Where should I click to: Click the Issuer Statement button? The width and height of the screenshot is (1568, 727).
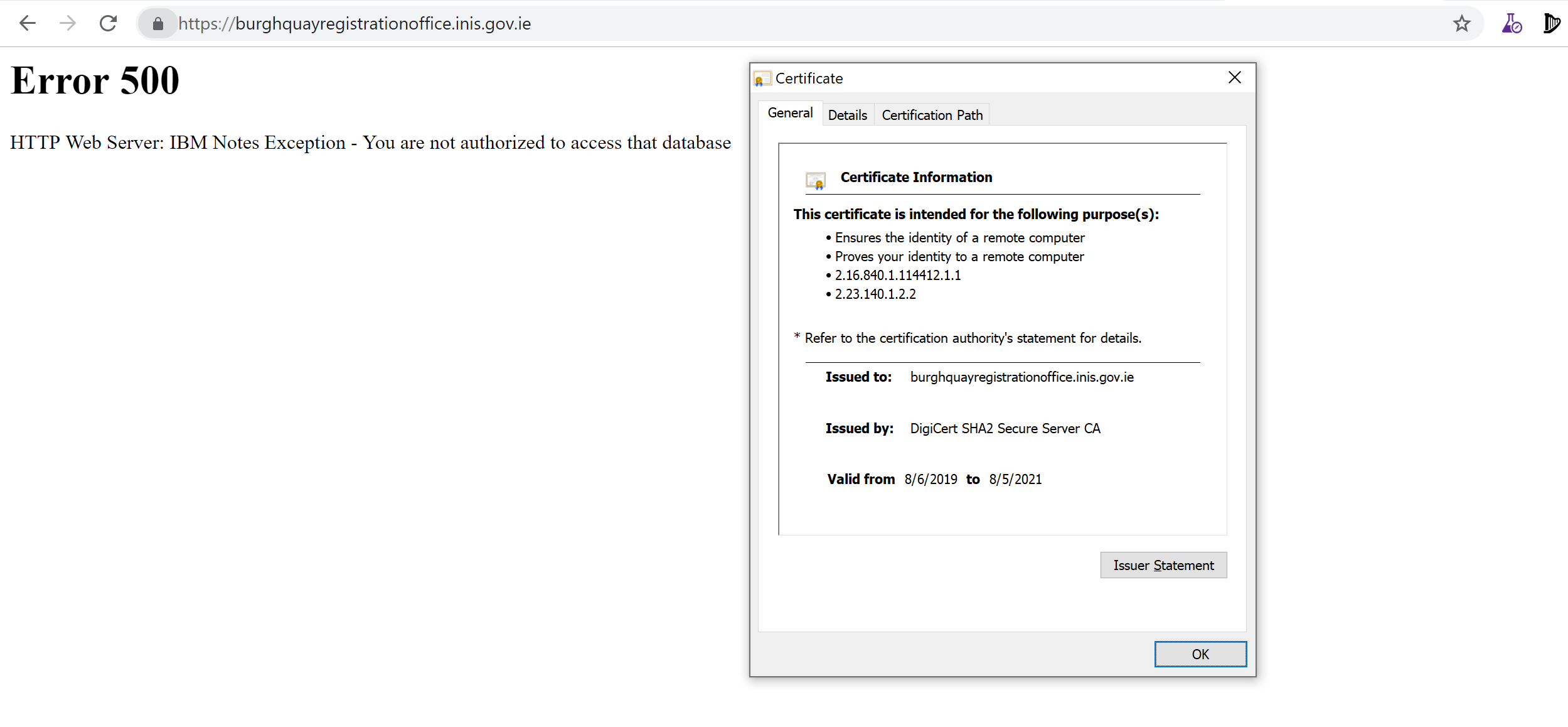tap(1163, 565)
